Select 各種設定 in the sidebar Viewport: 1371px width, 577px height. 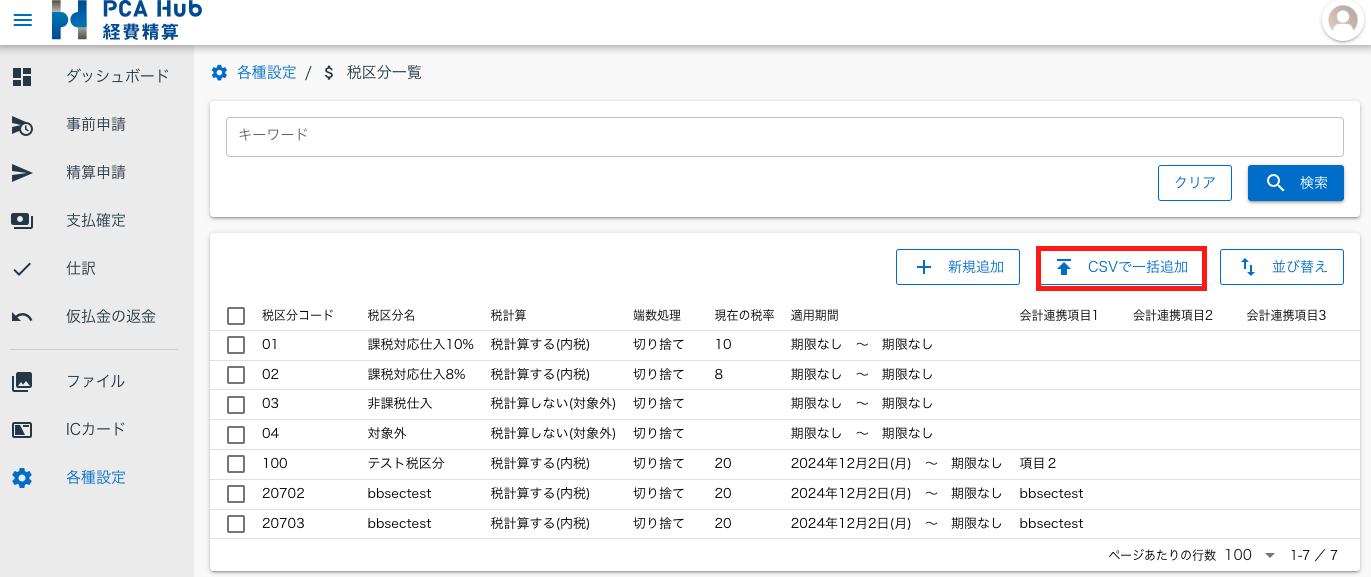coord(97,477)
